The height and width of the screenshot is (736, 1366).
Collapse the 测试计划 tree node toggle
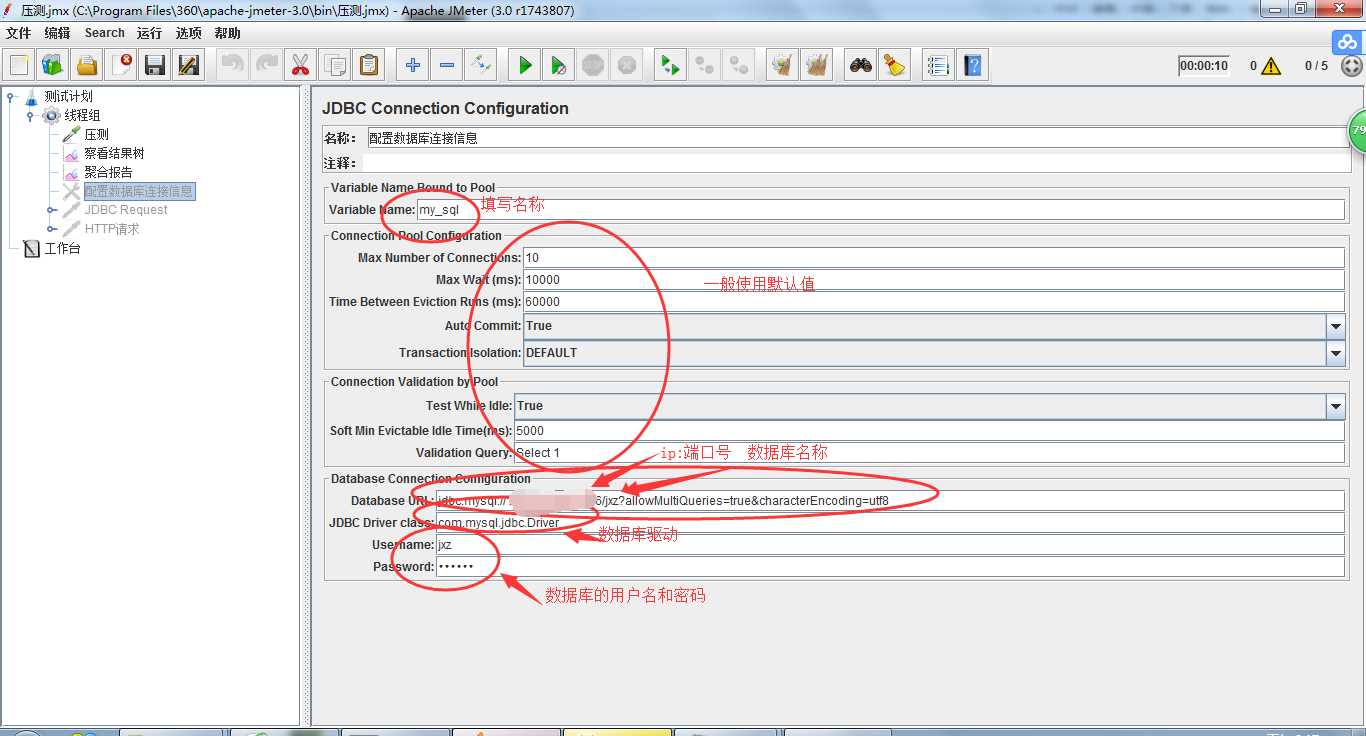(x=11, y=97)
